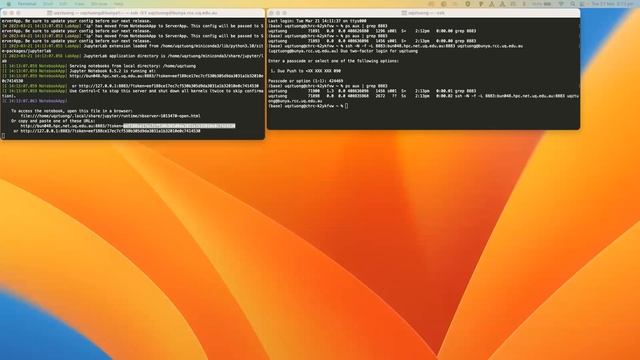Click the file:///home nbserver open.html path
Image resolution: width=640 pixels, height=360 pixels.
point(110,116)
